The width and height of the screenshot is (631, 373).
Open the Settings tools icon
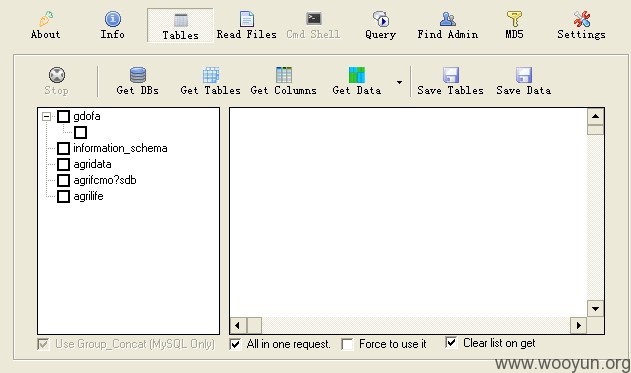click(x=582, y=19)
